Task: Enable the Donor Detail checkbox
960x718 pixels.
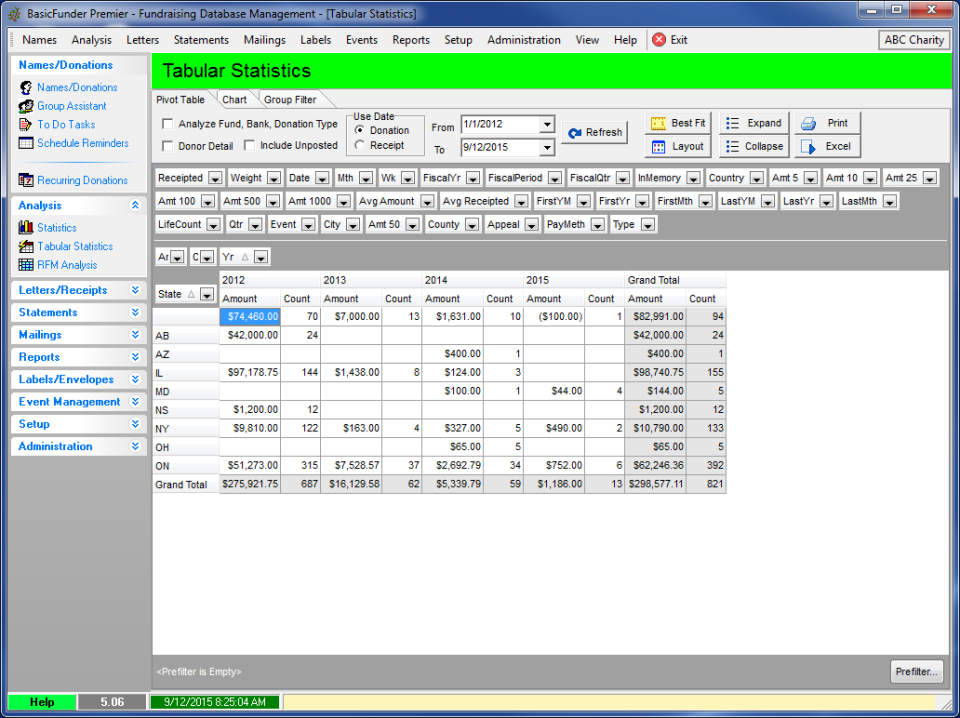Action: coord(166,146)
